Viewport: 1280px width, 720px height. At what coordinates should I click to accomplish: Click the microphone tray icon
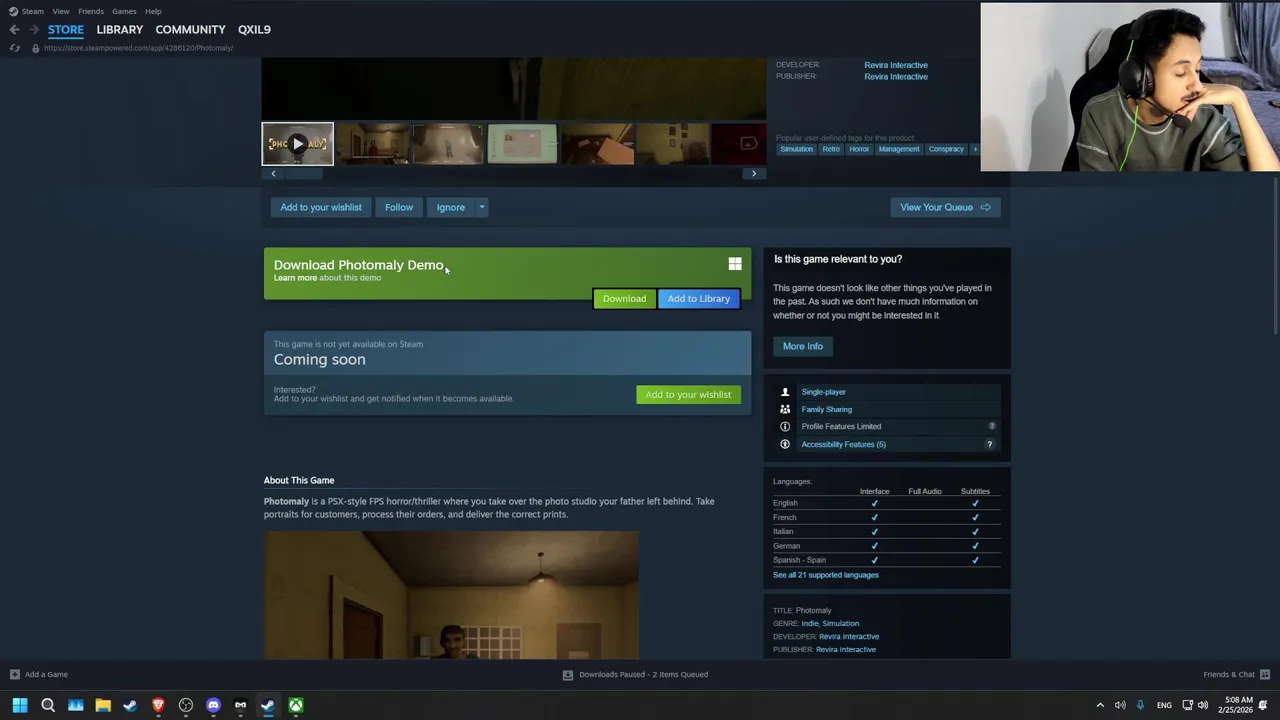click(x=1140, y=705)
